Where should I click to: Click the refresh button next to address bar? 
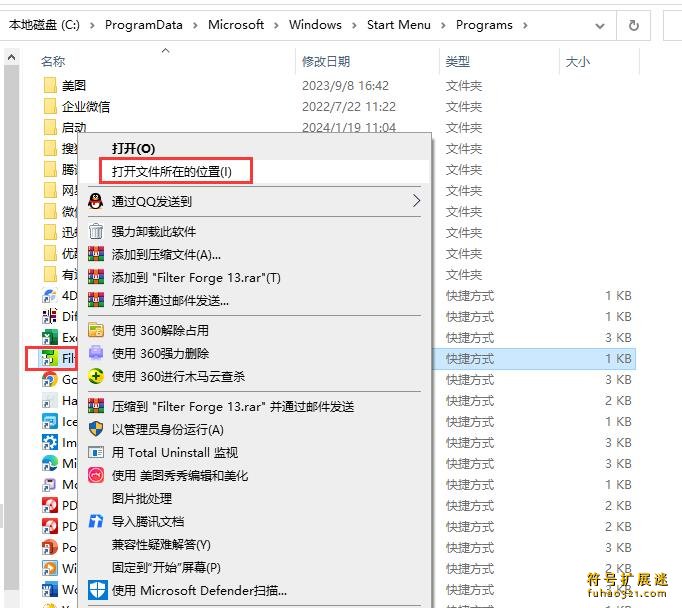point(633,25)
